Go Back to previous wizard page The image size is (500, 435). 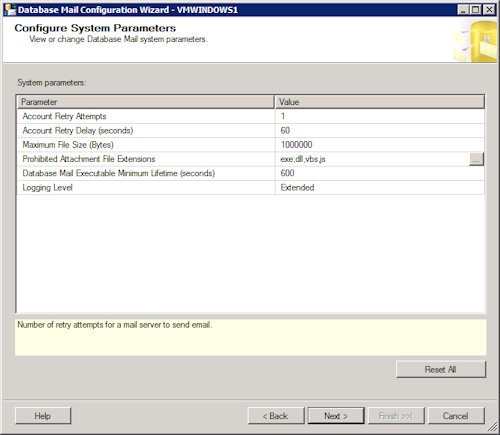pyautogui.click(x=276, y=416)
